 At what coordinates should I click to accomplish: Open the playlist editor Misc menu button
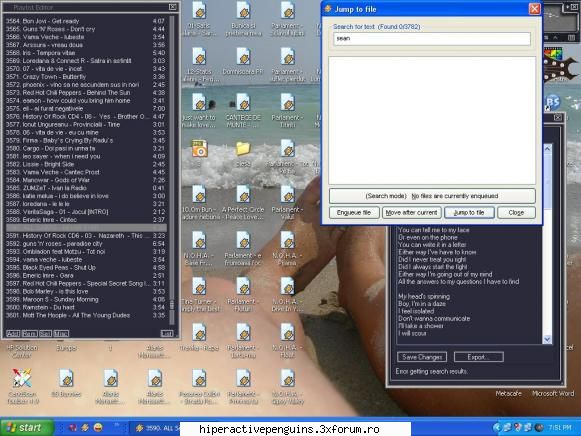tap(61, 334)
